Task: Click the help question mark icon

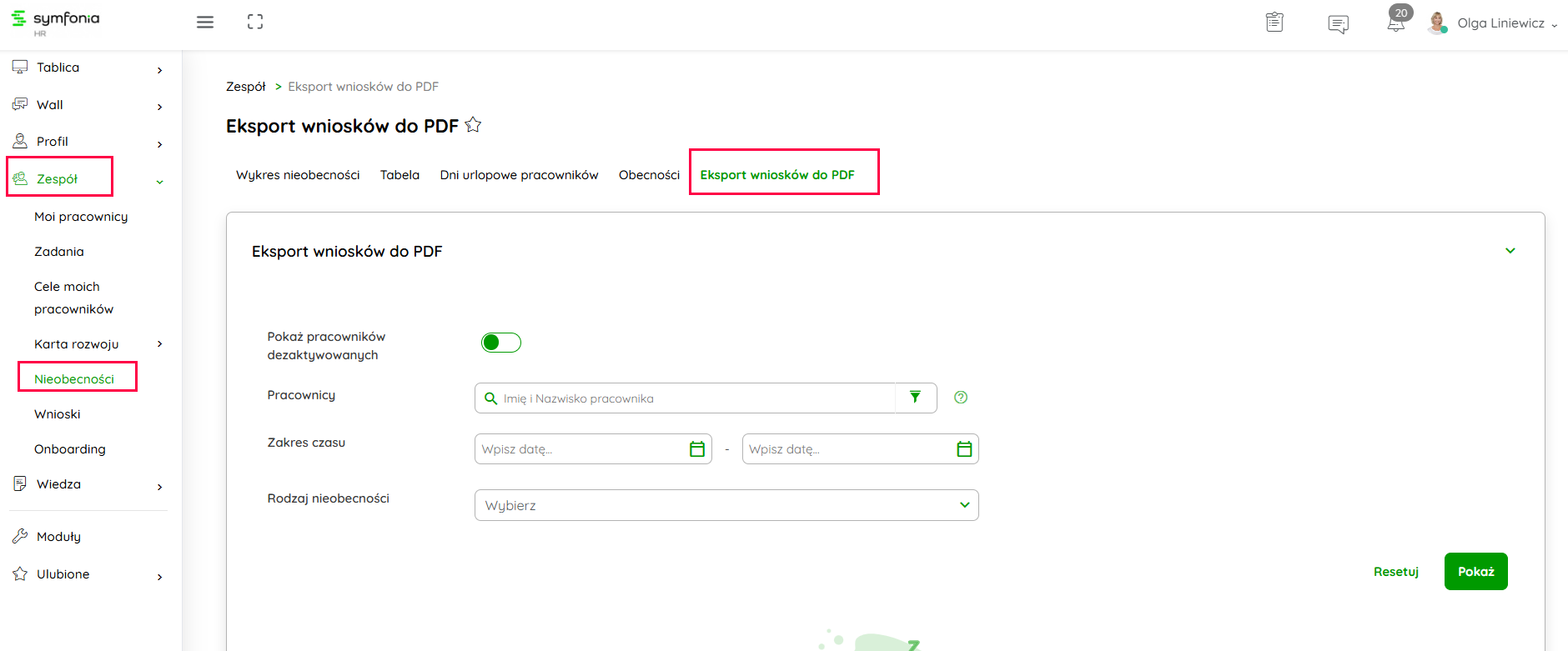Action: [961, 398]
